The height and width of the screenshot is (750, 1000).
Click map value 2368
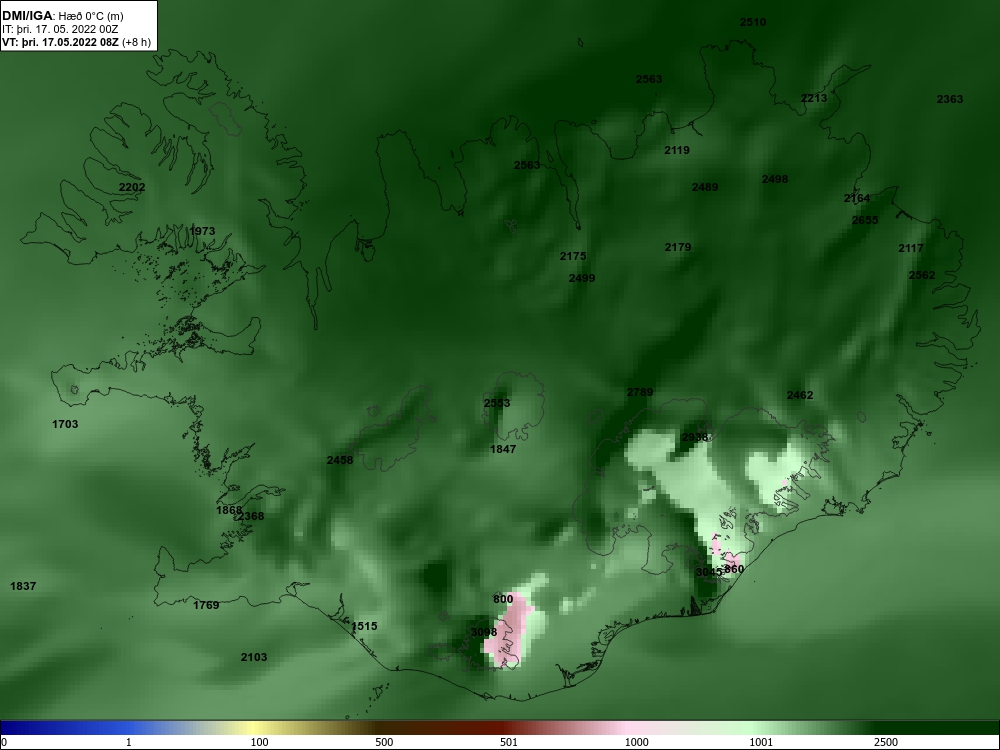(x=251, y=516)
